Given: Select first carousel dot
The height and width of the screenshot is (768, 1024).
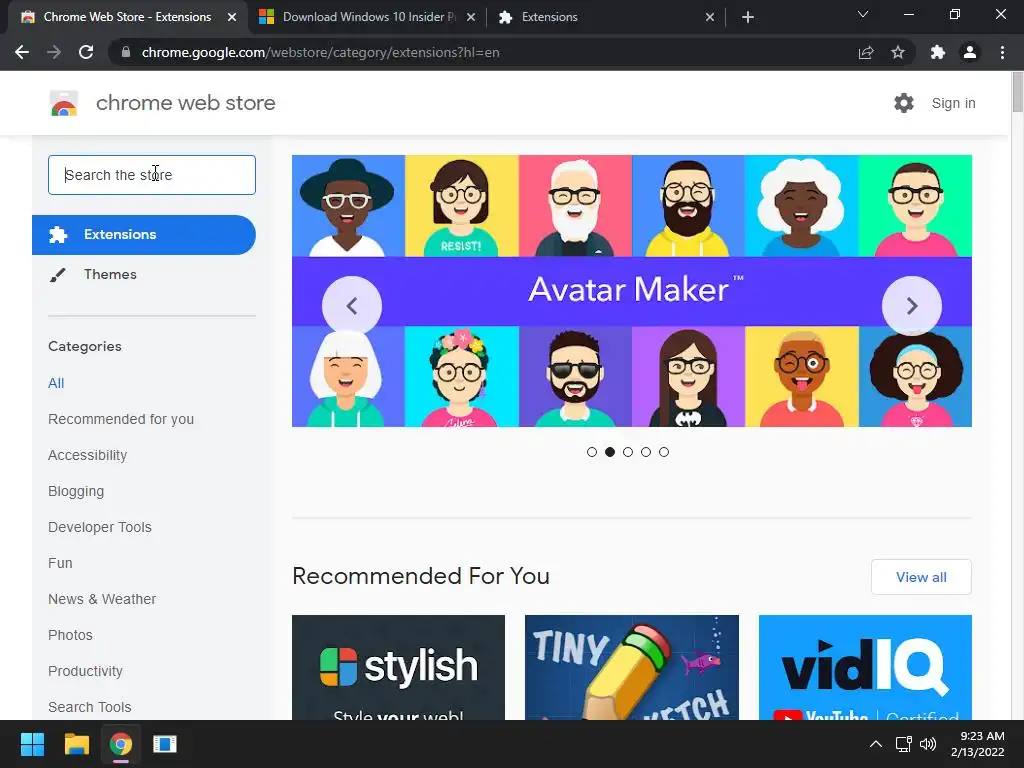Looking at the screenshot, I should tap(592, 452).
